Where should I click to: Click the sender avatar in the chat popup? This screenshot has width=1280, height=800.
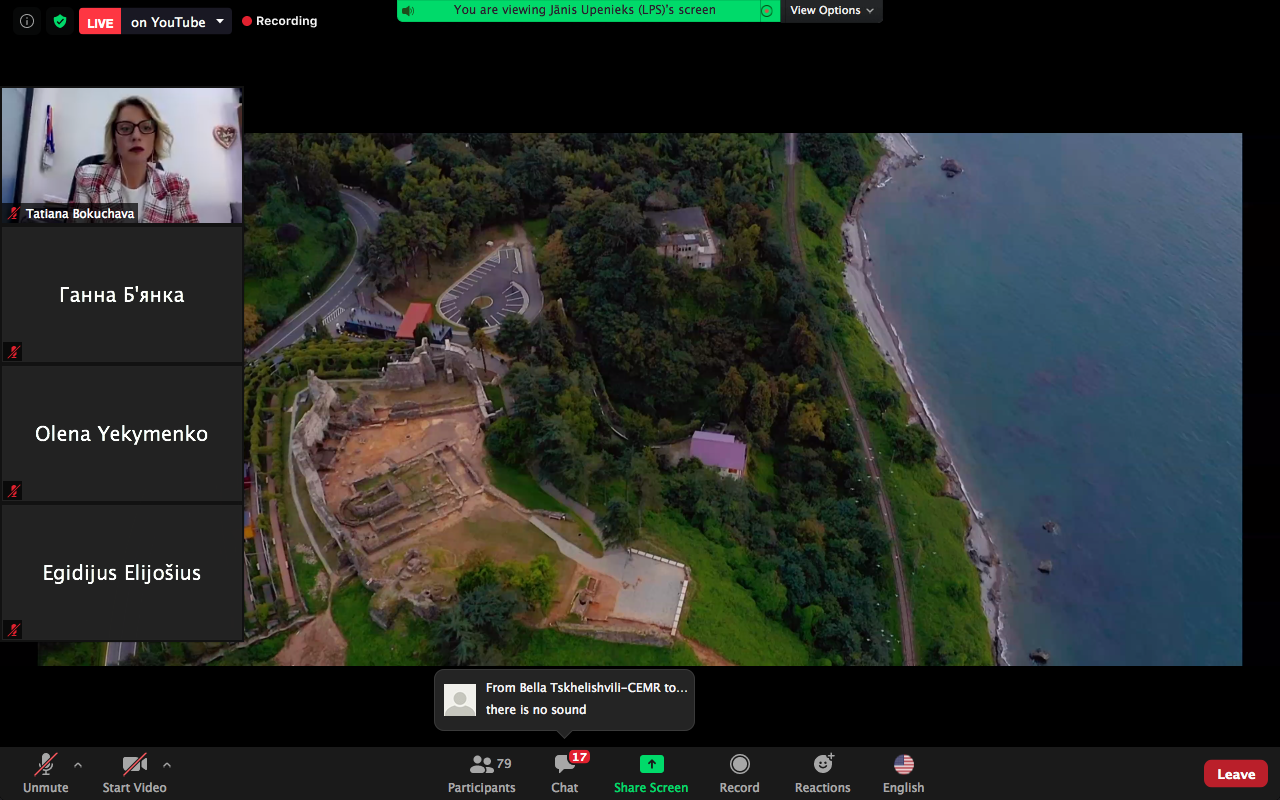click(x=460, y=700)
